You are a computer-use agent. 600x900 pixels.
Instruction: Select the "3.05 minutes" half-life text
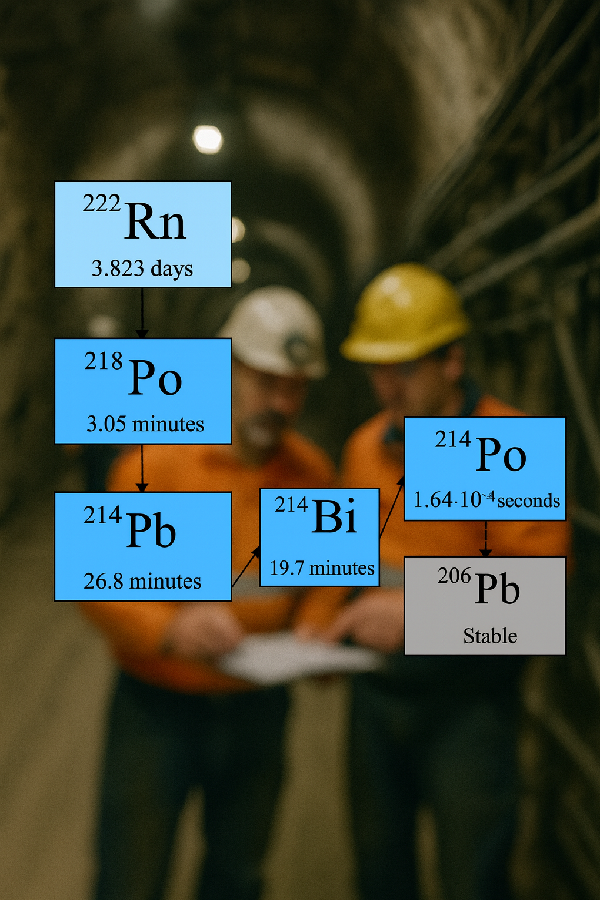[144, 424]
